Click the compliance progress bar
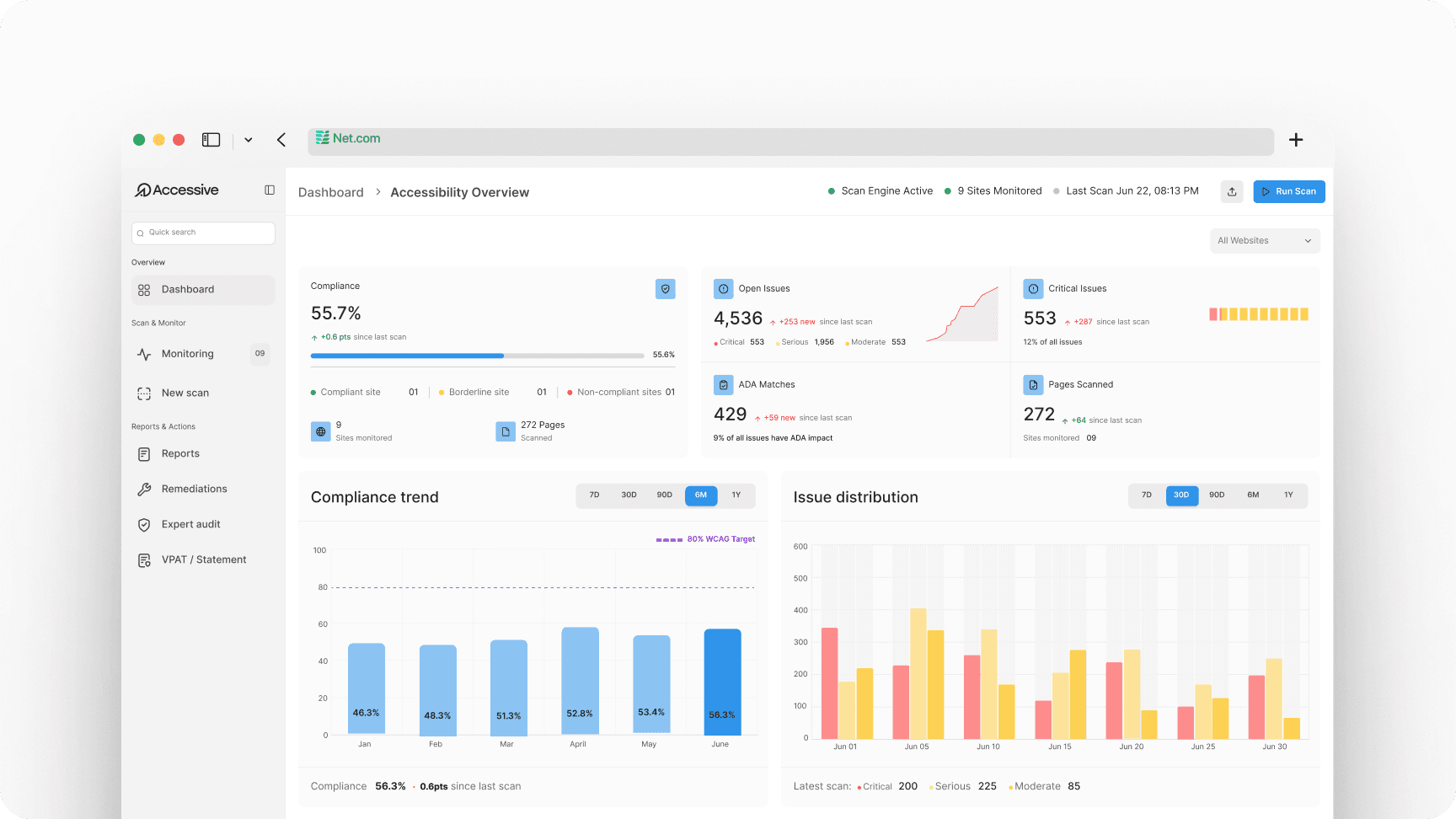The height and width of the screenshot is (819, 1456). (478, 356)
